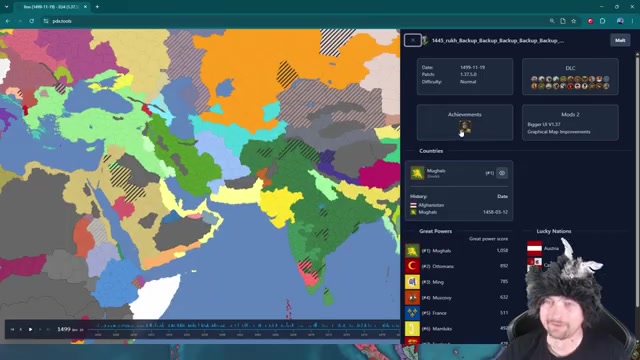Screen dimensions: 640x360
Task: Open the browser tab search dropdown
Action: [x=7, y=7]
